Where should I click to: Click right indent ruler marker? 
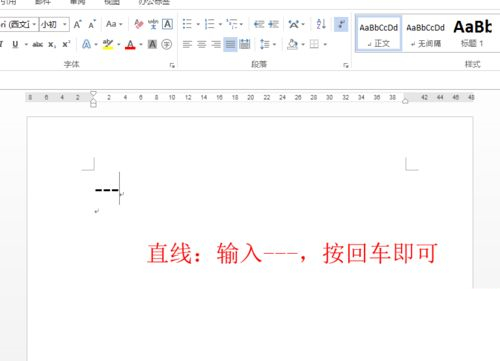tap(405, 101)
